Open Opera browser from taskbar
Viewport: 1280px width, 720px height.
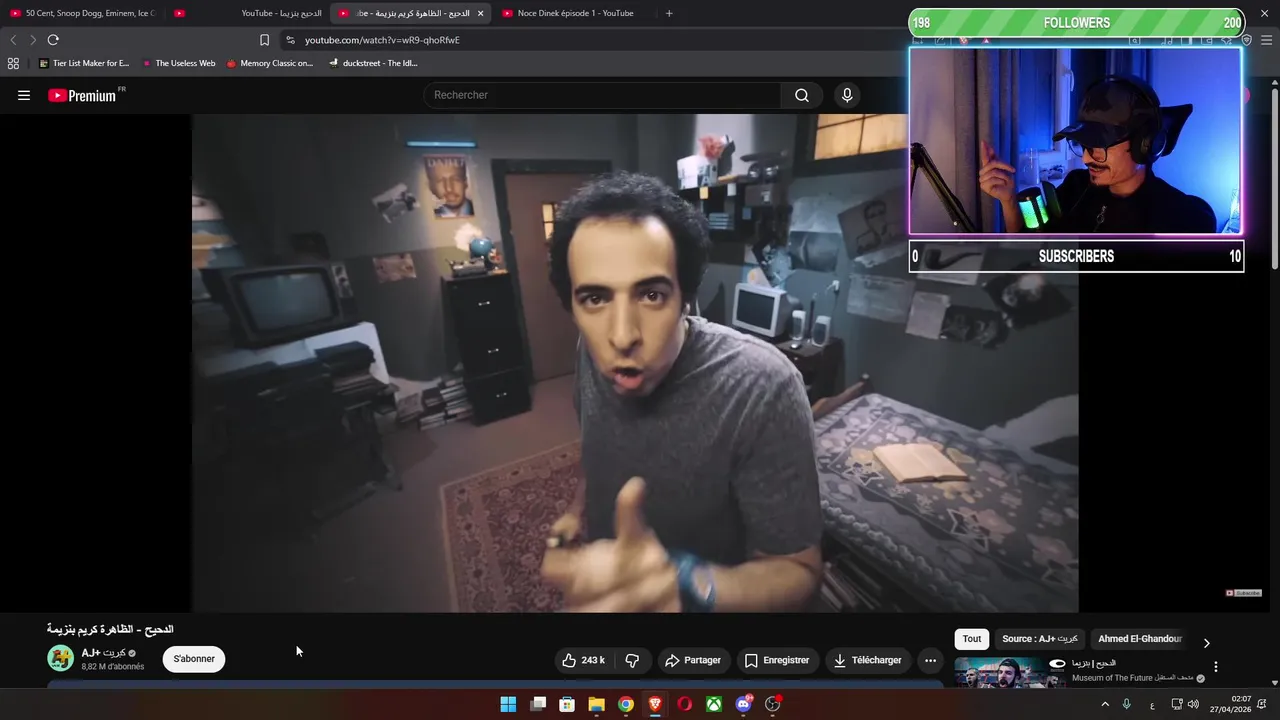[x=684, y=704]
